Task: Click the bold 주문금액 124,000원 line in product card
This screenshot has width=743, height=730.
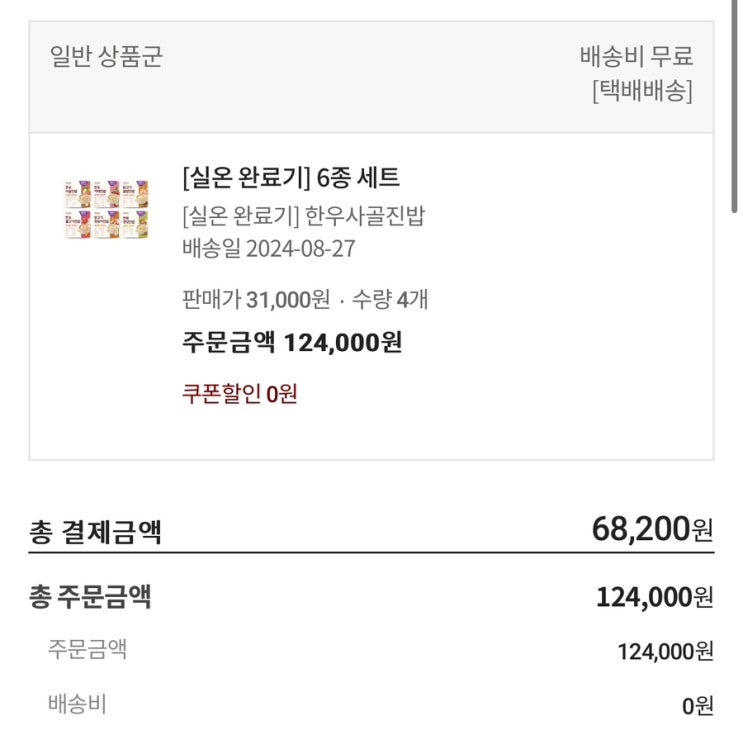Action: [292, 343]
